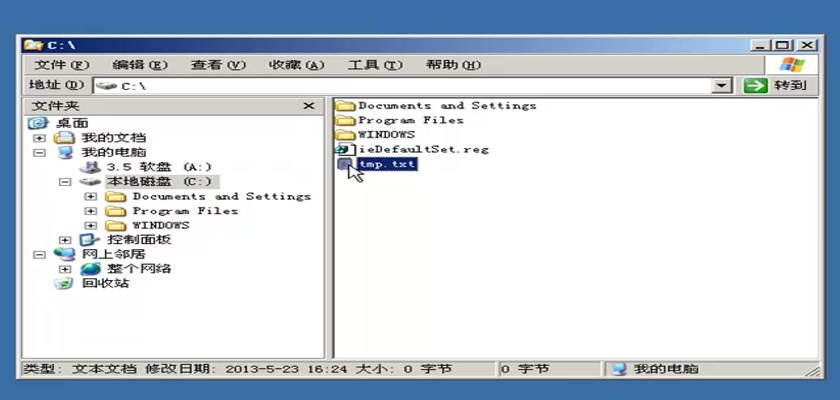
Task: Click the Recycle Bin icon in tree
Action: pyautogui.click(x=64, y=283)
